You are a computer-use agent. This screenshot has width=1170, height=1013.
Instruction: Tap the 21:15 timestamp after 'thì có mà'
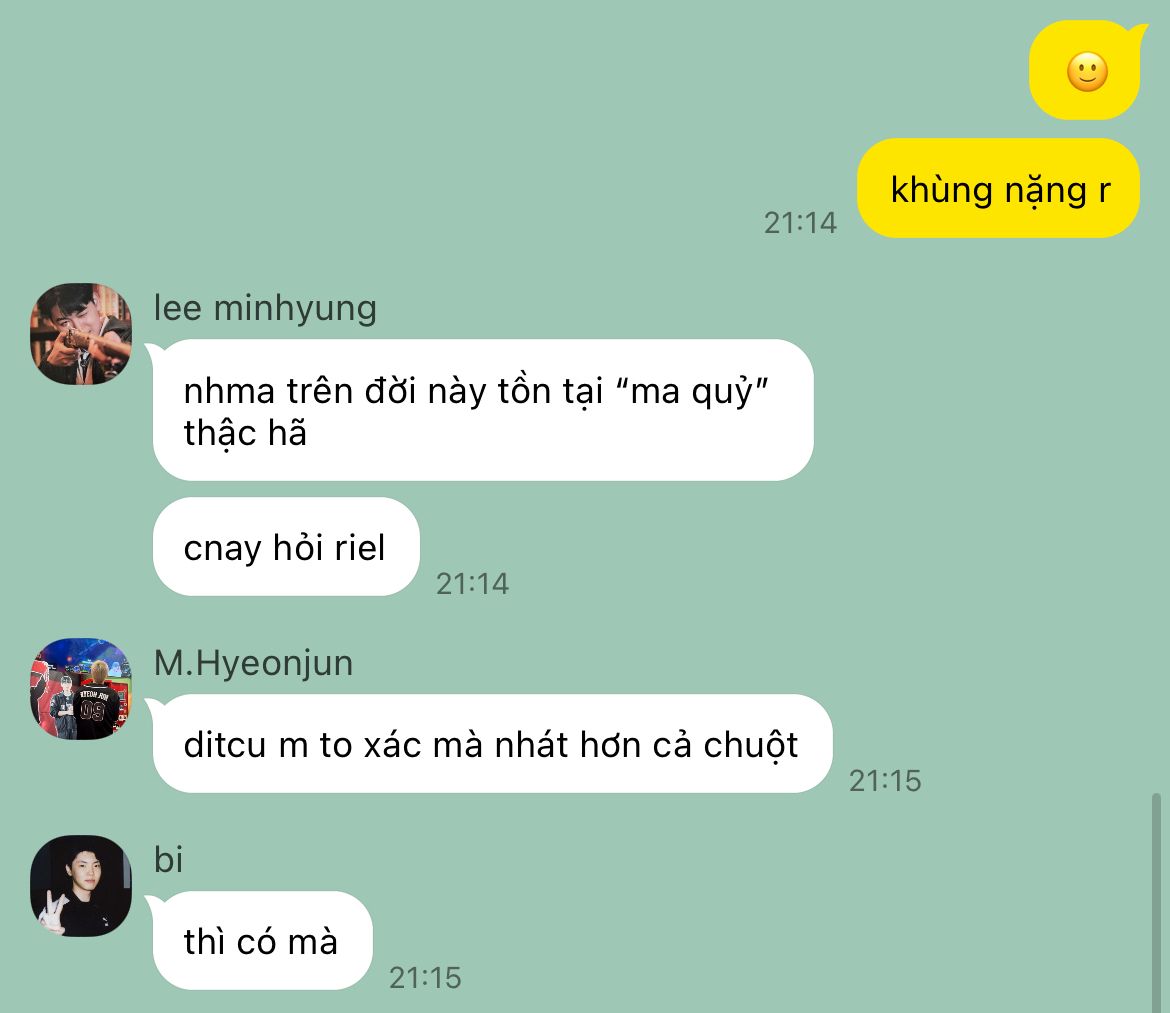(425, 977)
